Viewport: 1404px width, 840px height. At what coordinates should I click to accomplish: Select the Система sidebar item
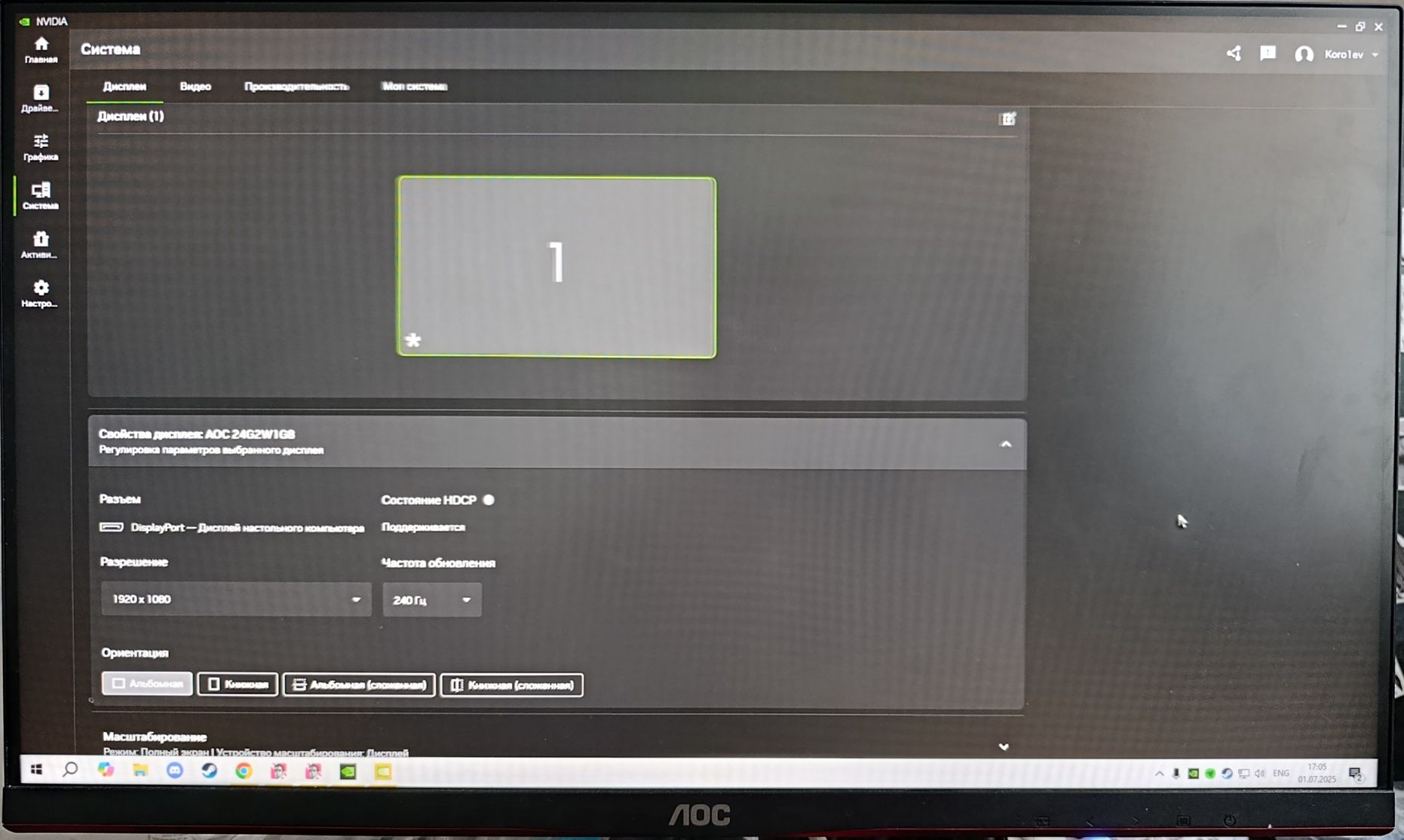(41, 196)
